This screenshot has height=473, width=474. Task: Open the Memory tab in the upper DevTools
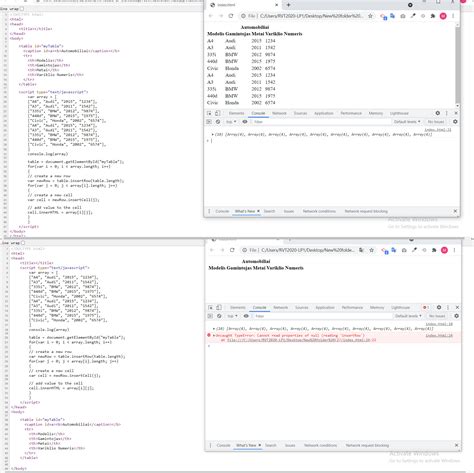click(376, 113)
